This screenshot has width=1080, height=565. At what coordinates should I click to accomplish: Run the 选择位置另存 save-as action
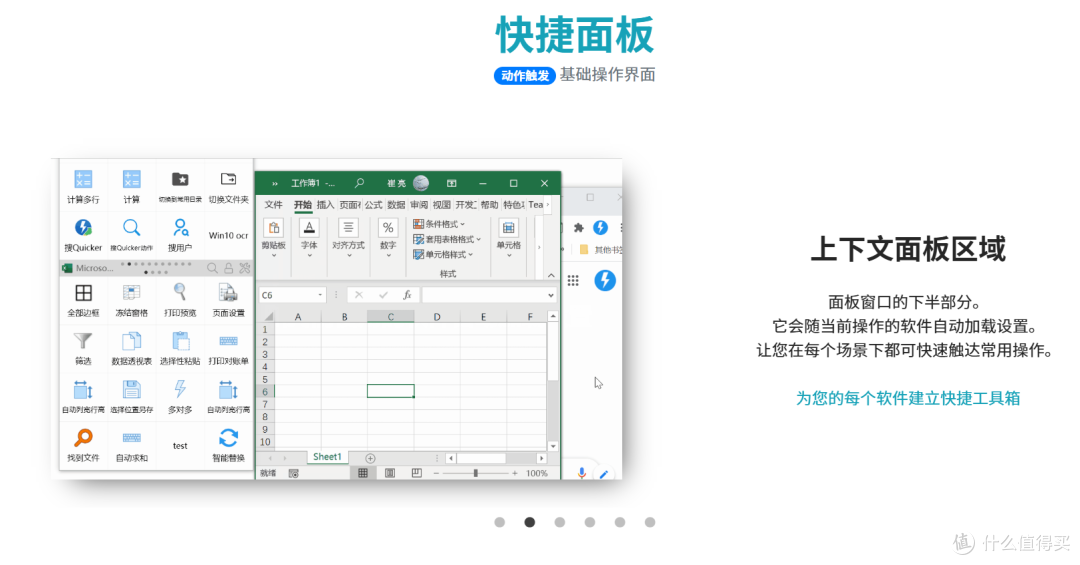coord(132,397)
